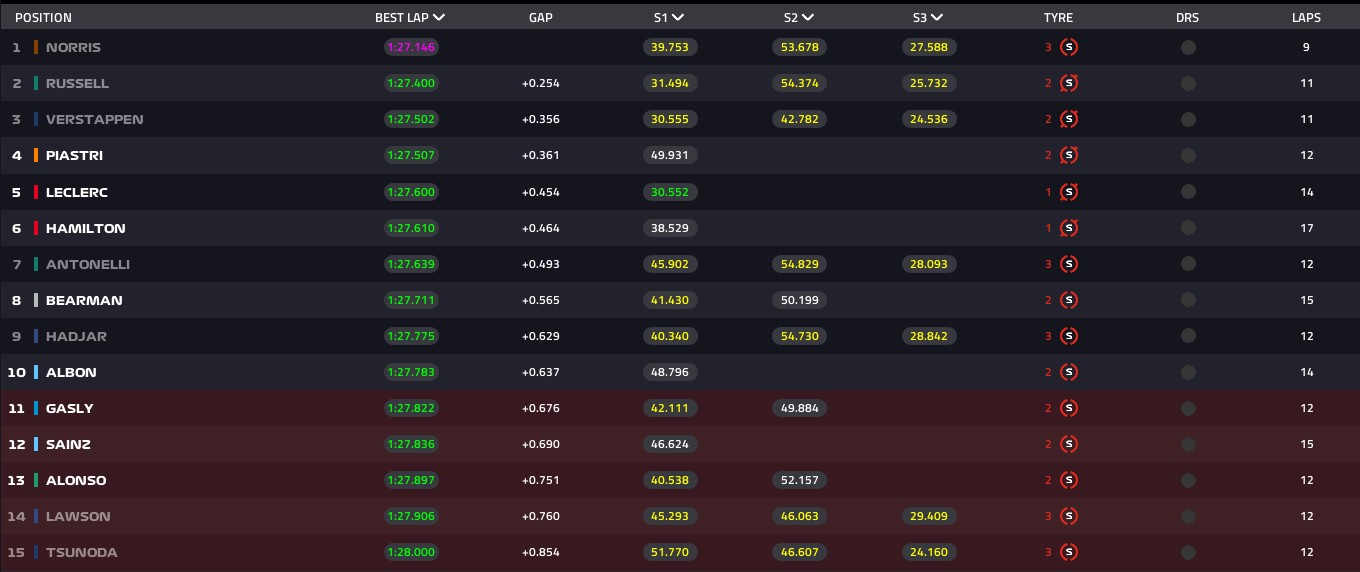The image size is (1360, 572).
Task: Click Norris's orange team colour bar
Action: [x=36, y=47]
